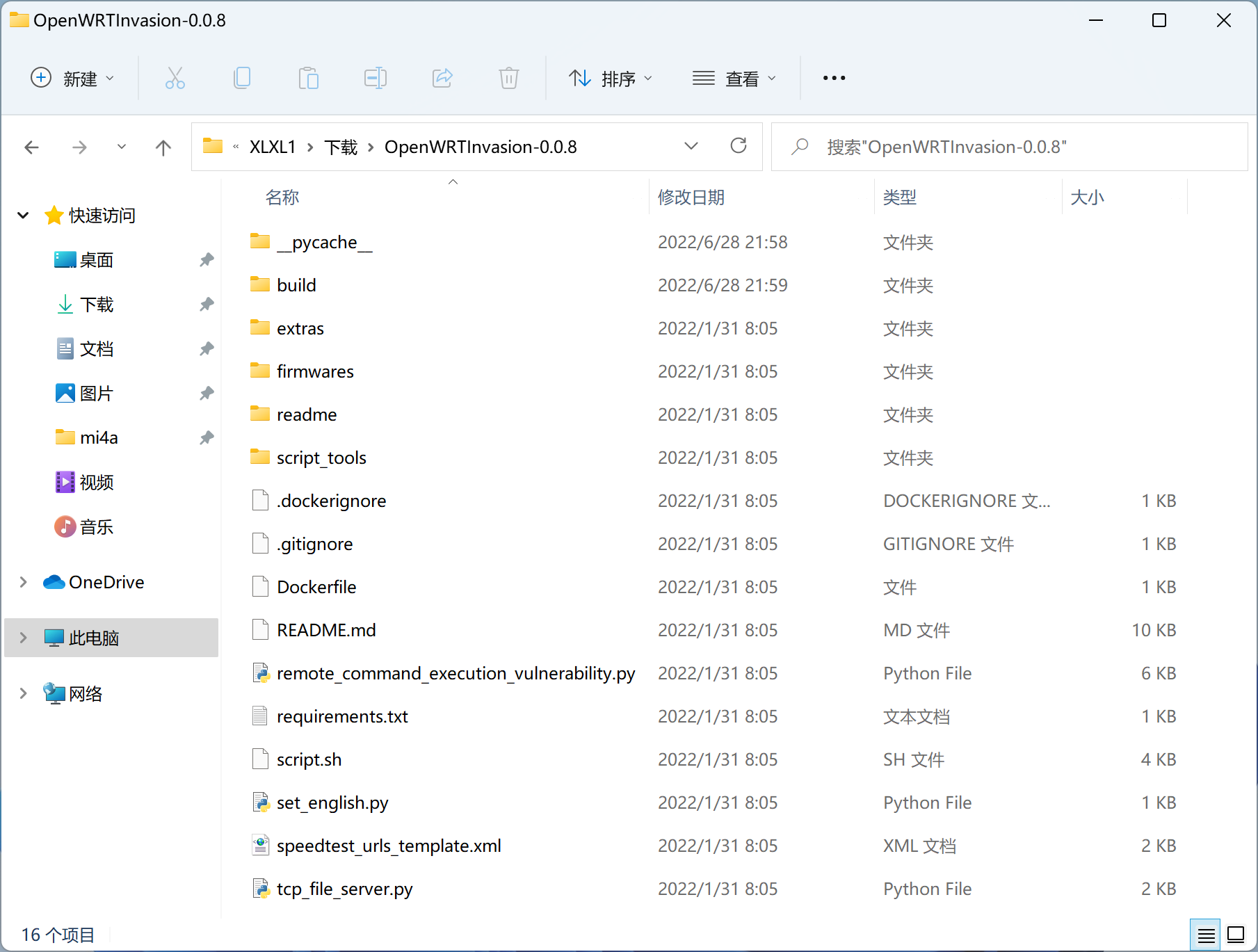Click the Paste clipboard icon
Image resolution: width=1258 pixels, height=952 pixels.
(x=308, y=78)
